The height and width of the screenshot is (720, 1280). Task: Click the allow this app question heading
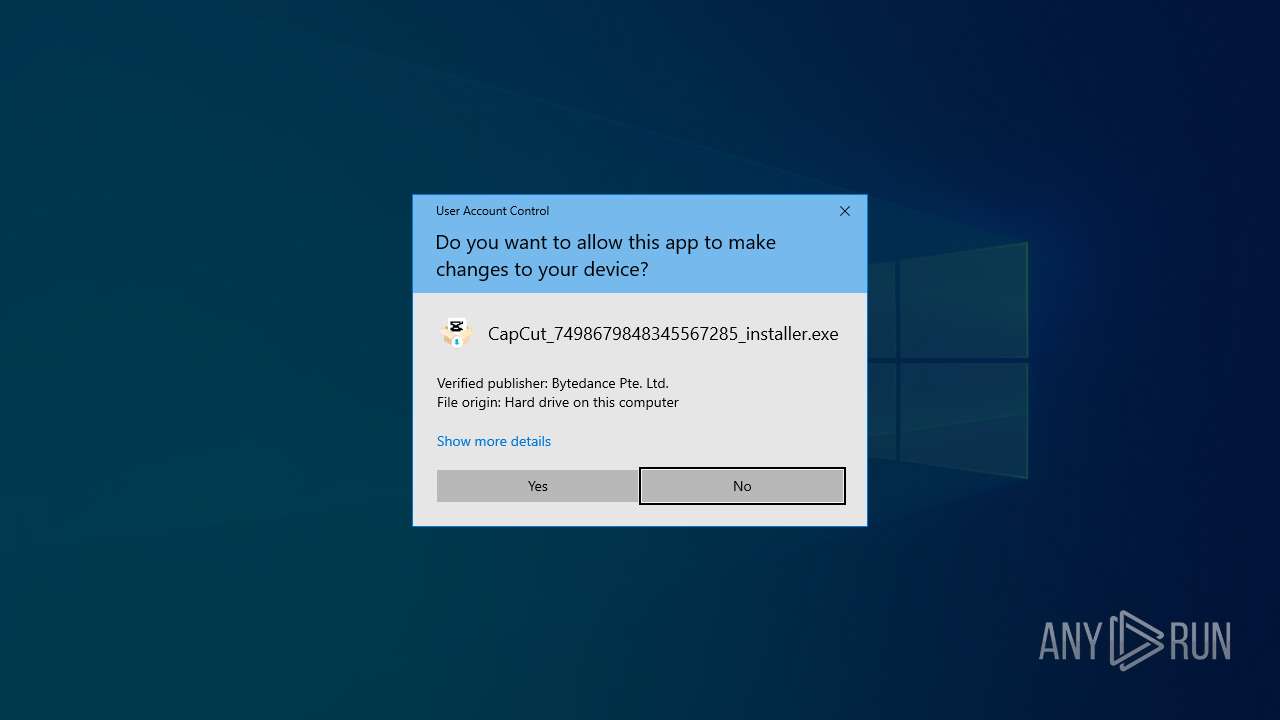pyautogui.click(x=605, y=256)
